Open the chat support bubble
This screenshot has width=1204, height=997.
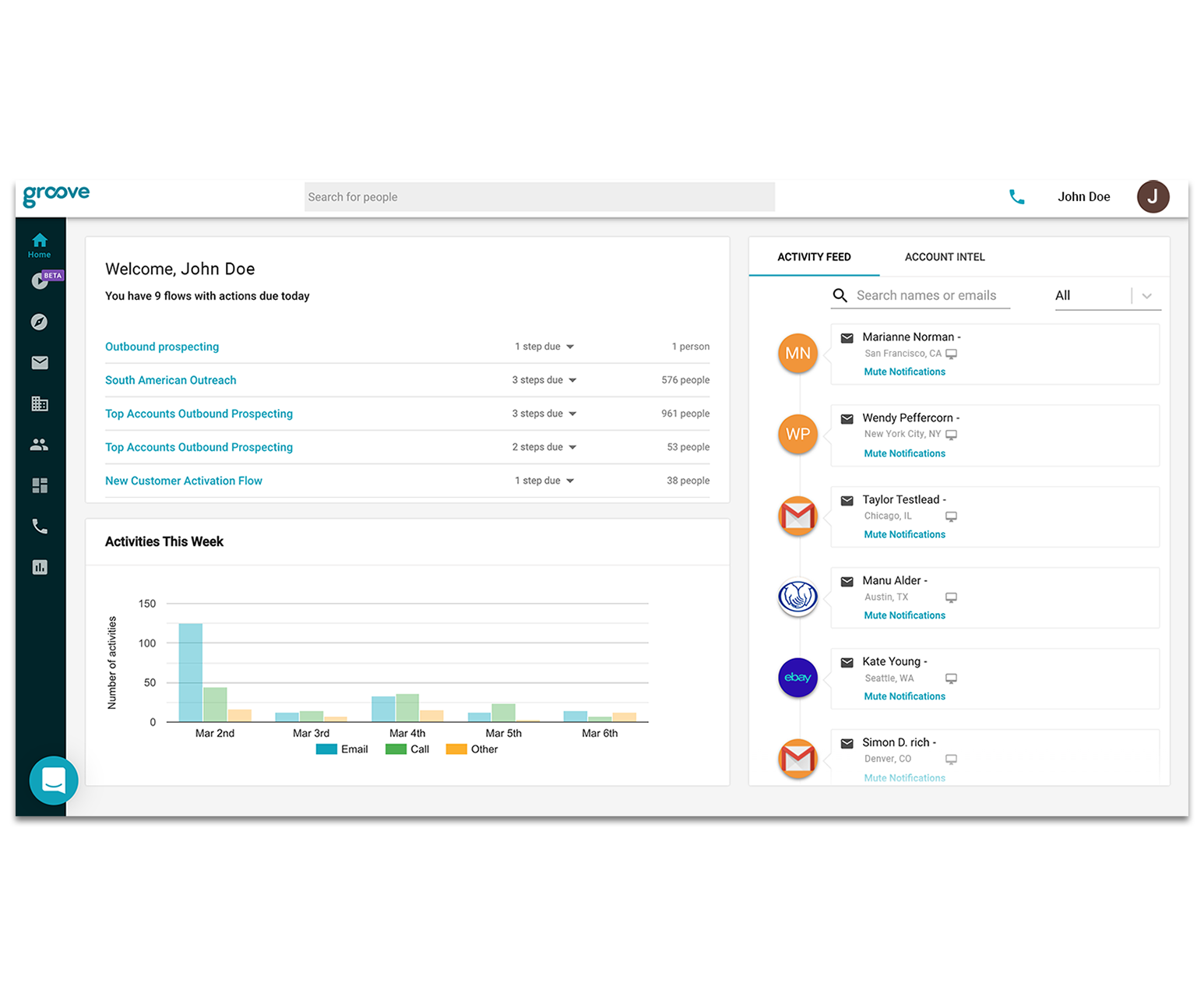click(x=54, y=780)
